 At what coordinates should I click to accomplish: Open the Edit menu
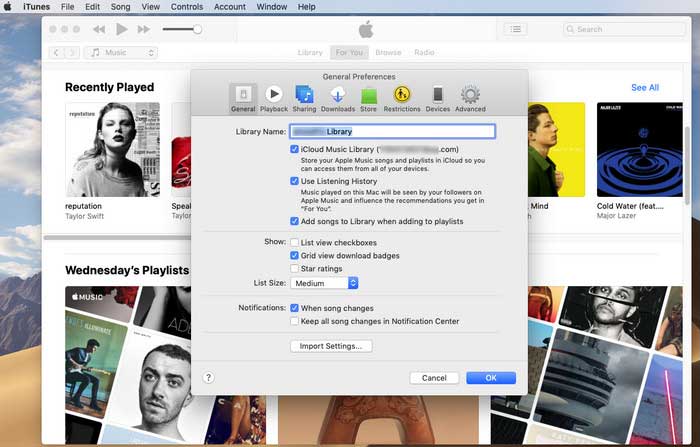pyautogui.click(x=92, y=7)
